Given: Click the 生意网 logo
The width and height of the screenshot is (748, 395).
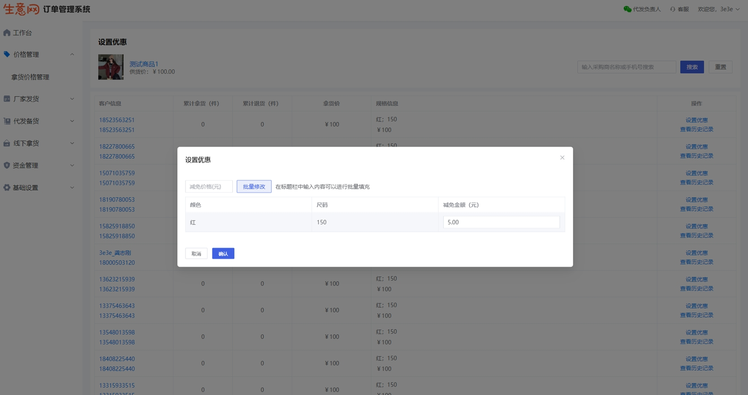Looking at the screenshot, I should tap(21, 9).
